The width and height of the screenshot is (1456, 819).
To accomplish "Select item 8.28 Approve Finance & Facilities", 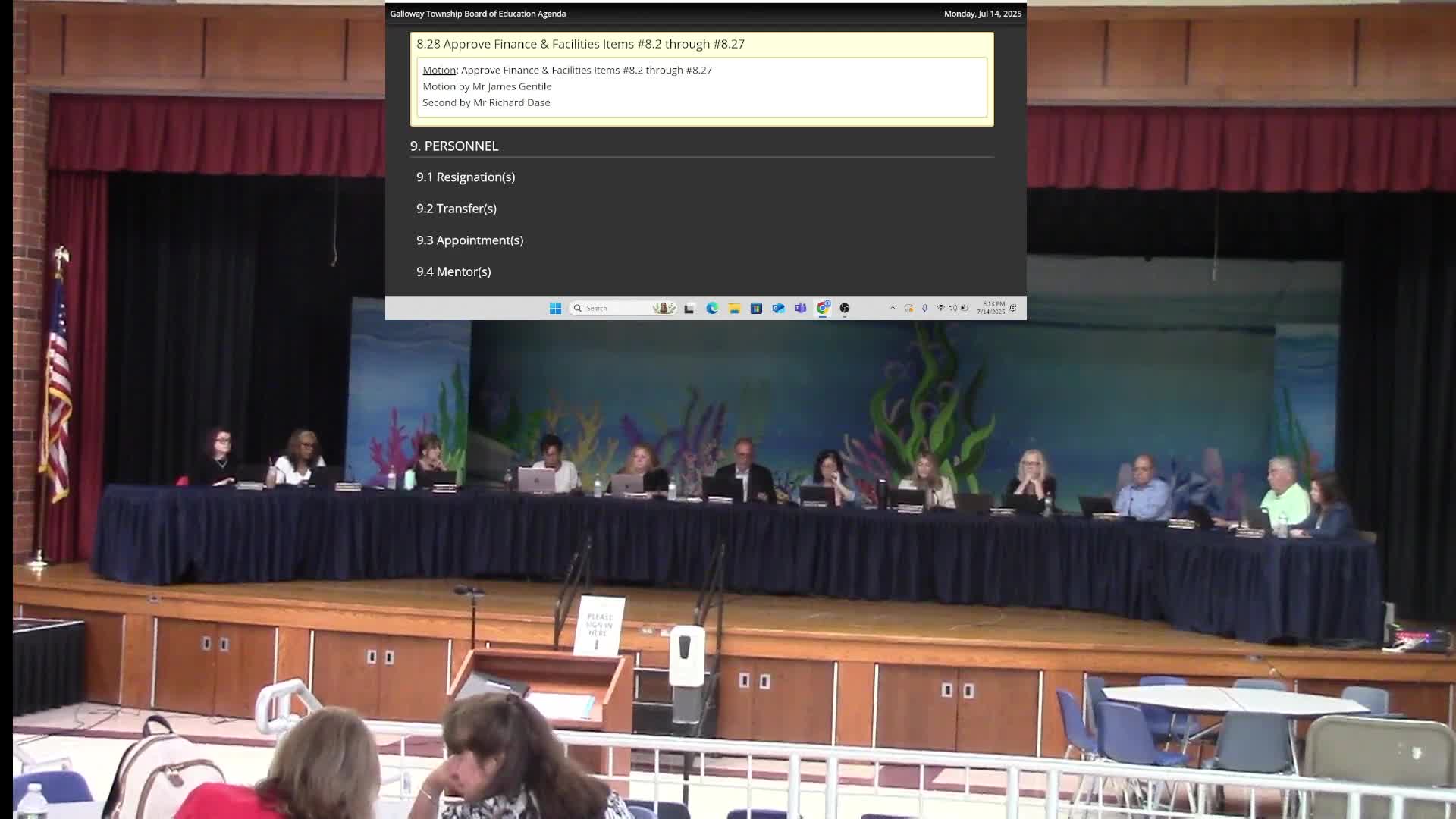I will pos(580,44).
